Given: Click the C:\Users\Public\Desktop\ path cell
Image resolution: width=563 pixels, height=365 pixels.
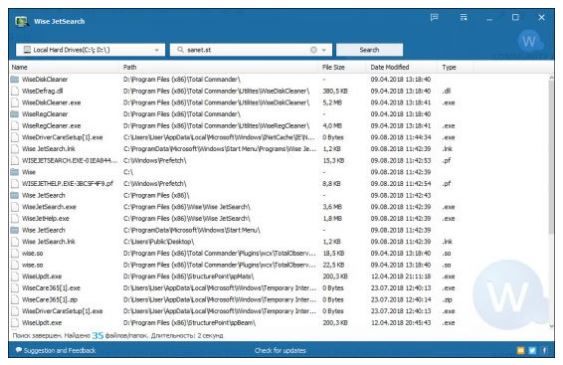Looking at the screenshot, I should click(x=158, y=242).
